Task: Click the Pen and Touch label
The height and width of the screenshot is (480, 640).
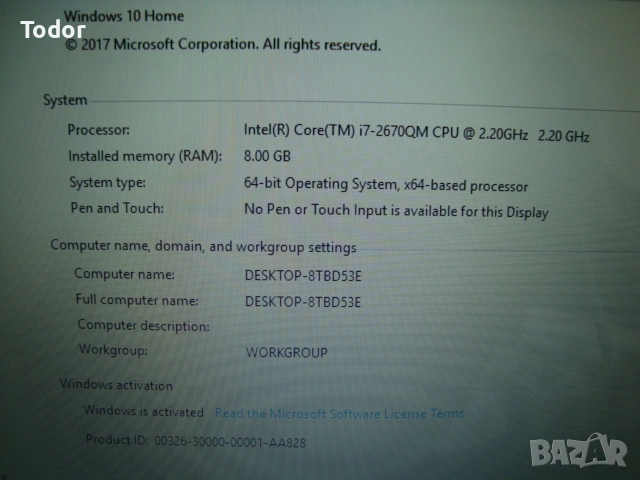Action: [116, 208]
